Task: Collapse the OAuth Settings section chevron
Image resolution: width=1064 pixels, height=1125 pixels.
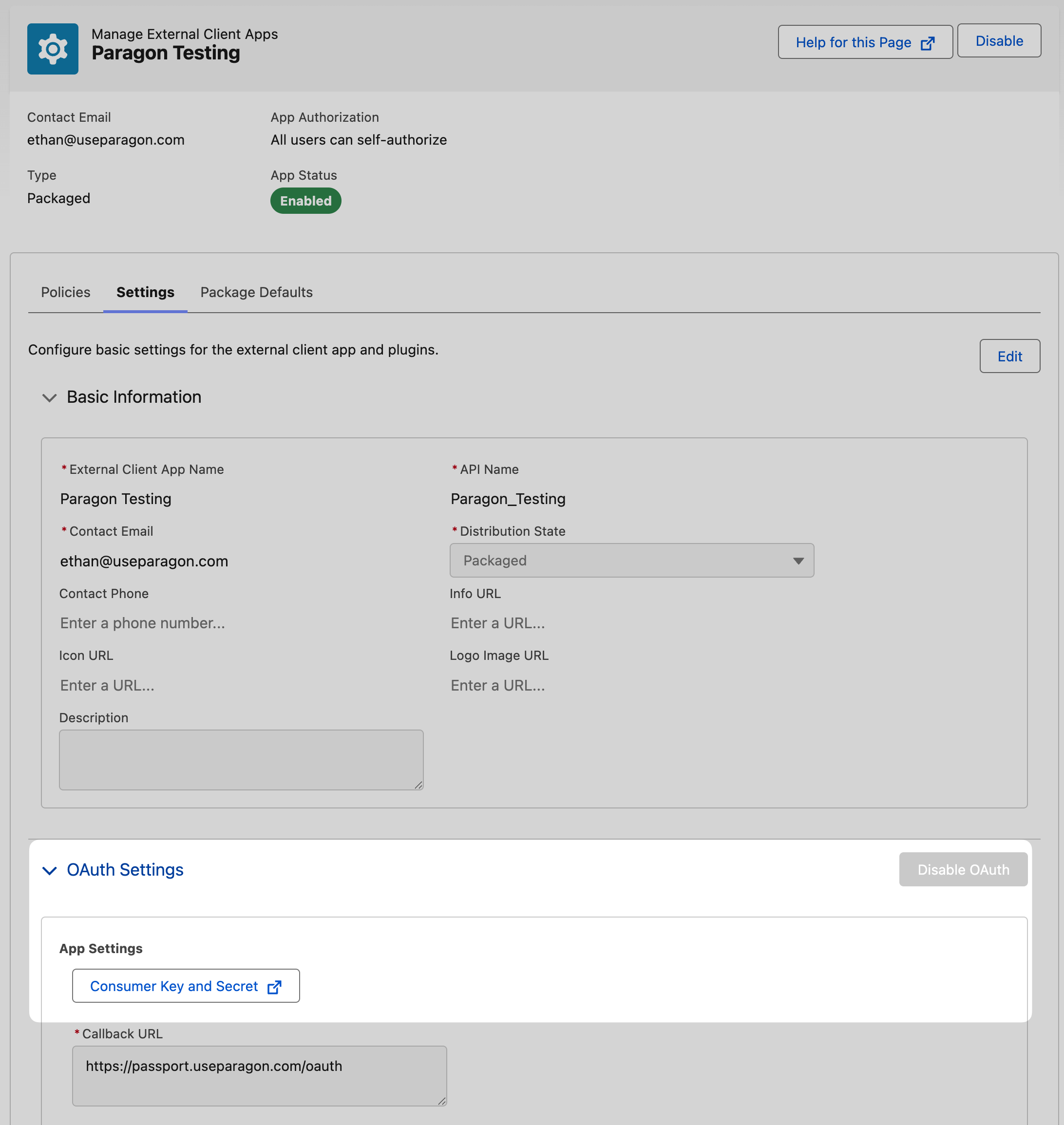Action: [x=49, y=870]
